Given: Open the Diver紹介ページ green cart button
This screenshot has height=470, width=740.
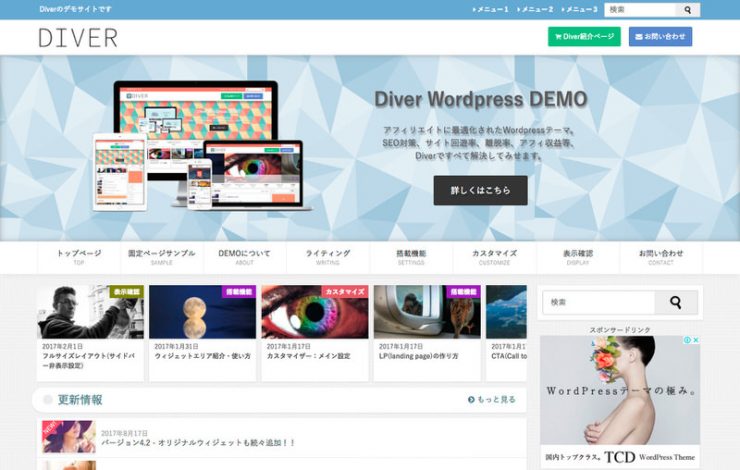Looking at the screenshot, I should pyautogui.click(x=584, y=37).
